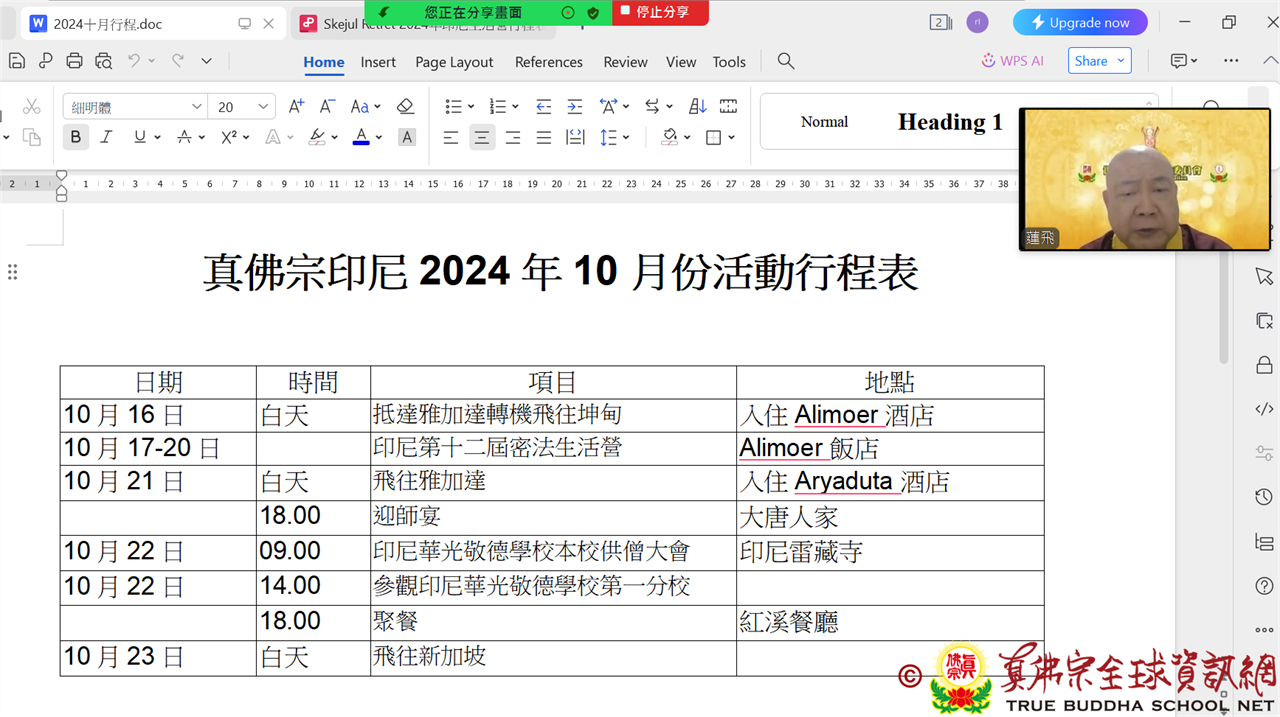Click the Clear Formatting eraser icon
This screenshot has width=1280, height=717.
[405, 106]
